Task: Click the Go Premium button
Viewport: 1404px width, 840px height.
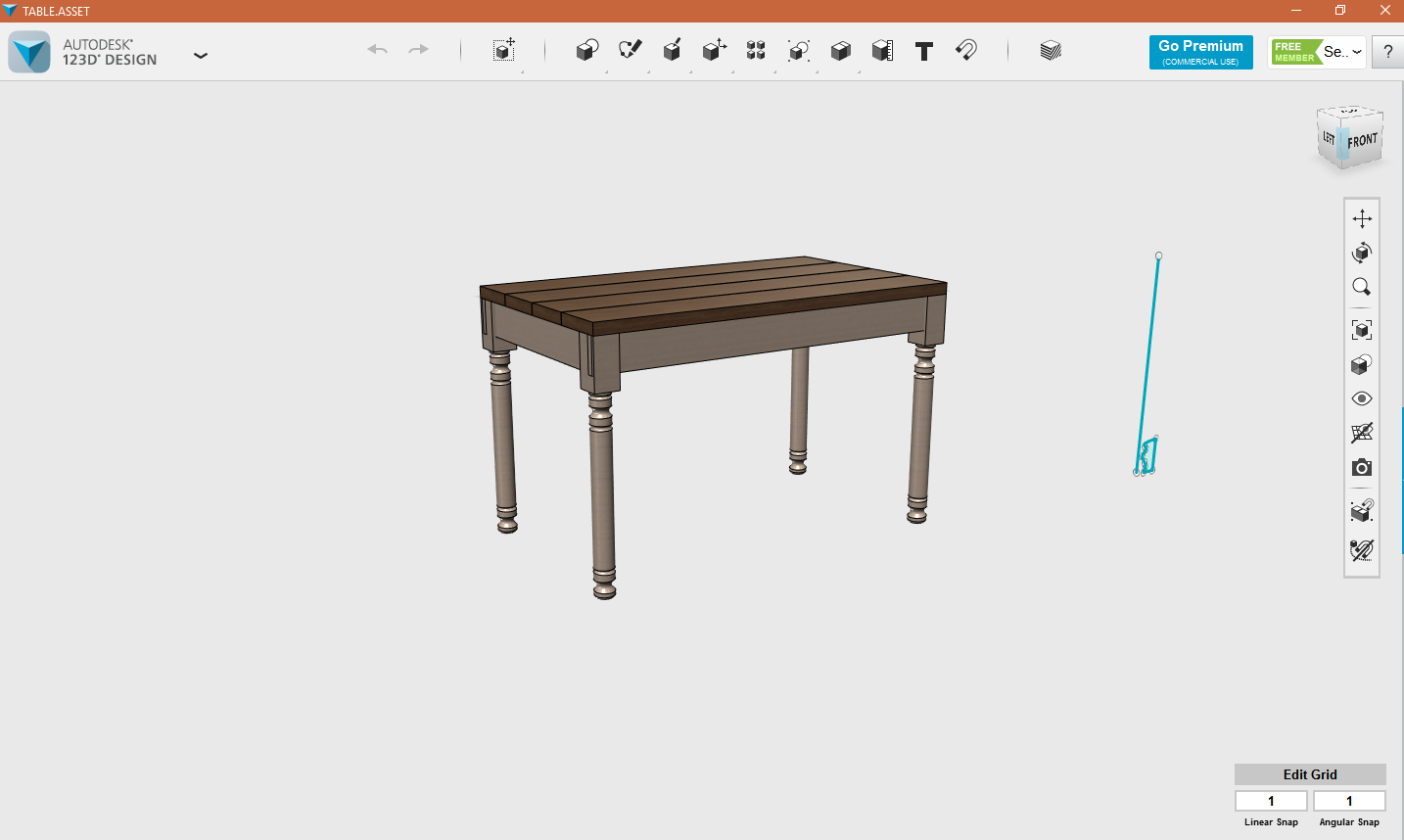Action: click(1200, 52)
